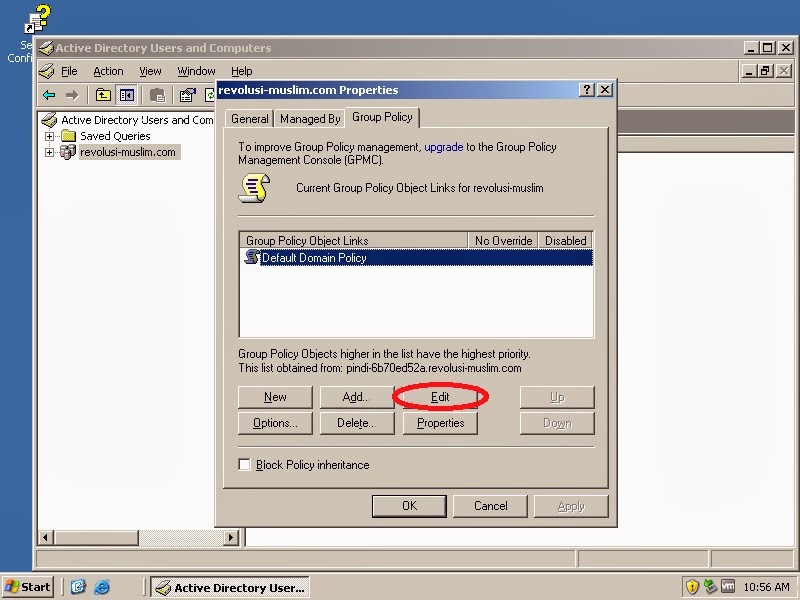Click the policy Properties button
The image size is (800, 600).
tap(440, 423)
